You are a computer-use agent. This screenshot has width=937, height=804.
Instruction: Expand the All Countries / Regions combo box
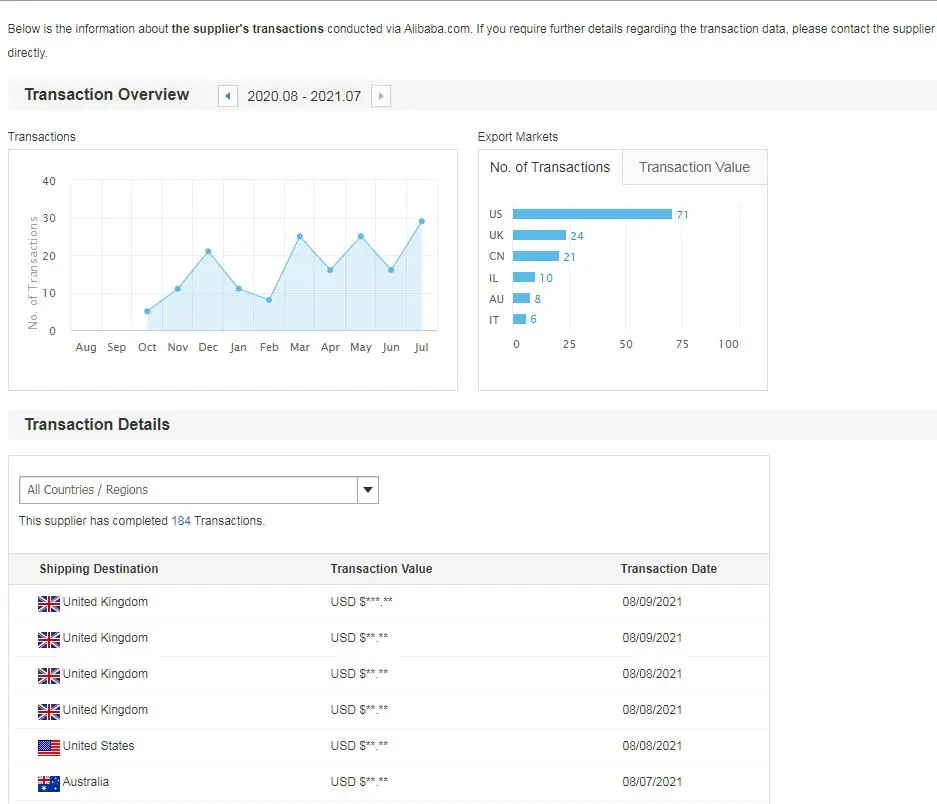coord(188,490)
